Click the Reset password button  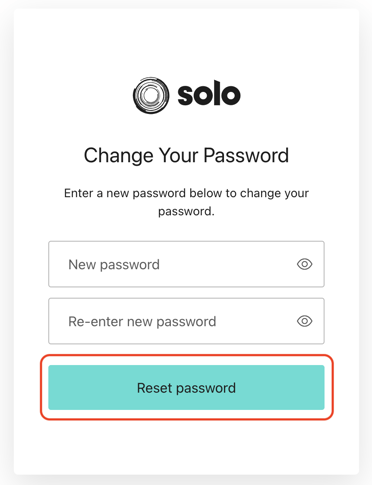(186, 387)
